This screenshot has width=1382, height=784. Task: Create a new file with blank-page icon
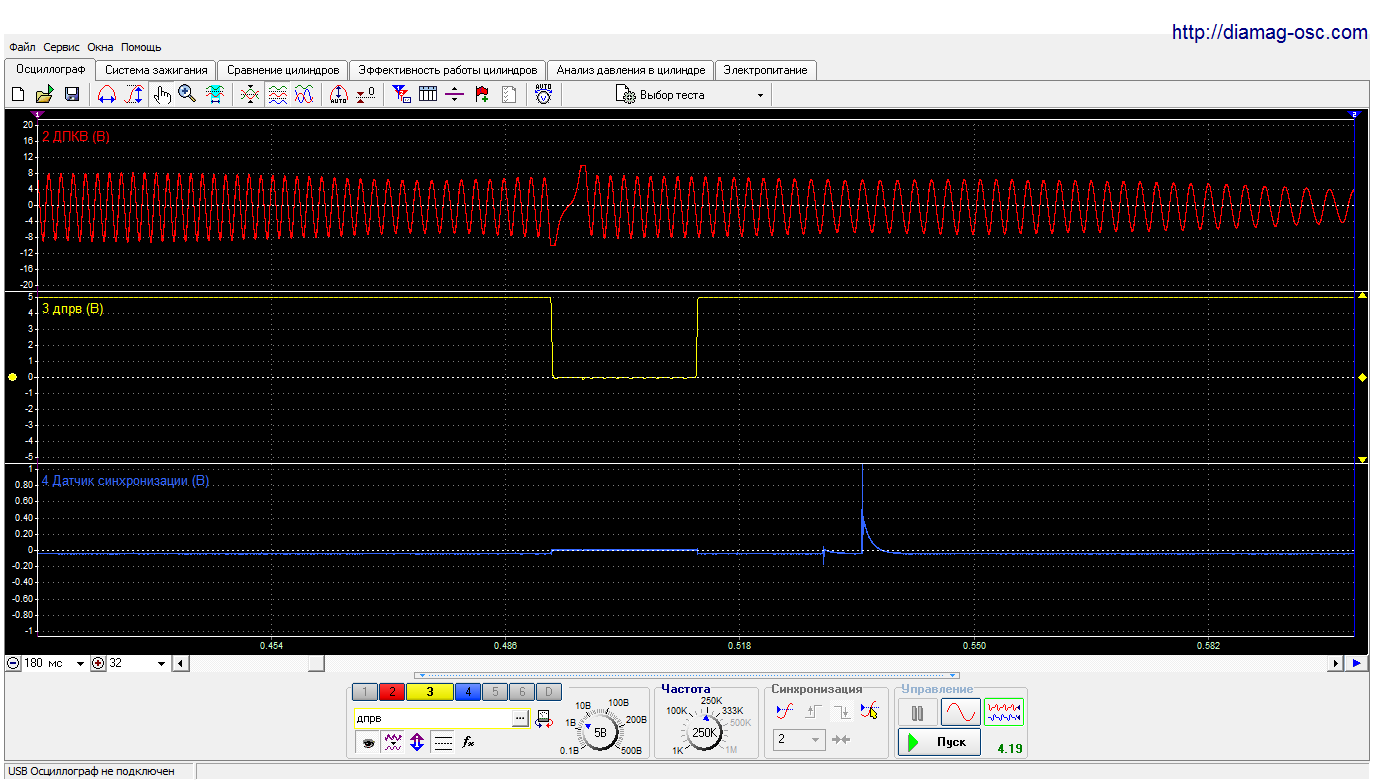[17, 95]
